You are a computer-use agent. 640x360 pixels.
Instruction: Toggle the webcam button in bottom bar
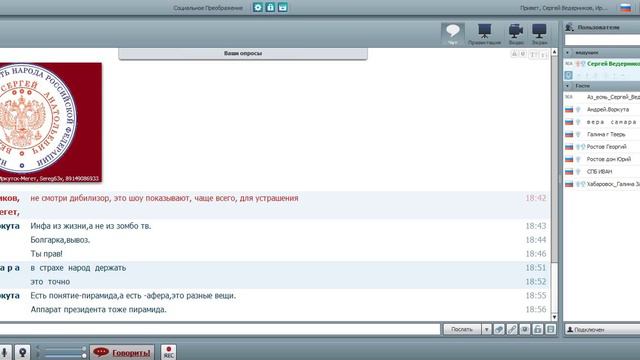(x=23, y=352)
